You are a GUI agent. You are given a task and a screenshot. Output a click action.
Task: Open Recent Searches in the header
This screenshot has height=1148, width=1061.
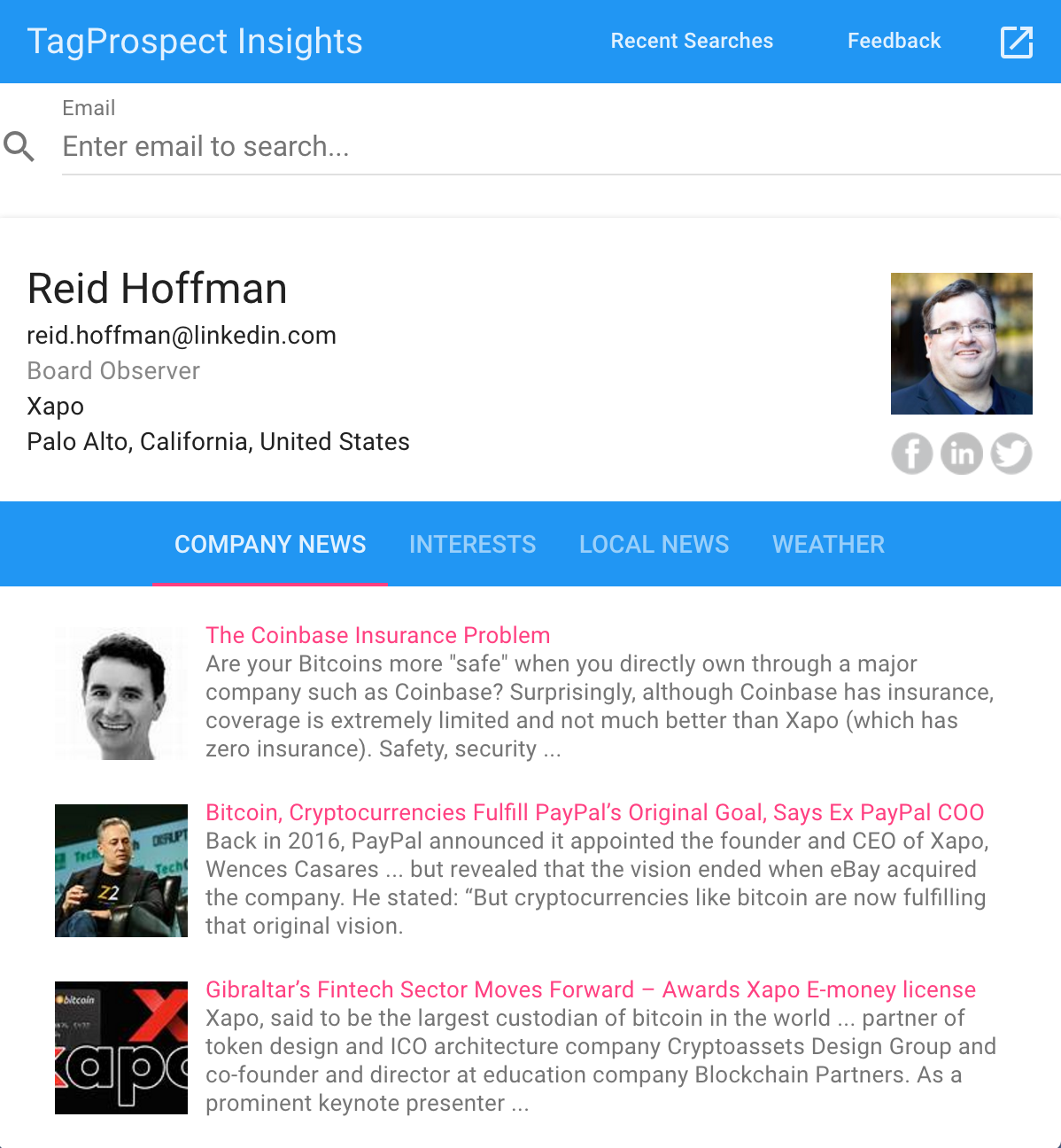pyautogui.click(x=692, y=41)
